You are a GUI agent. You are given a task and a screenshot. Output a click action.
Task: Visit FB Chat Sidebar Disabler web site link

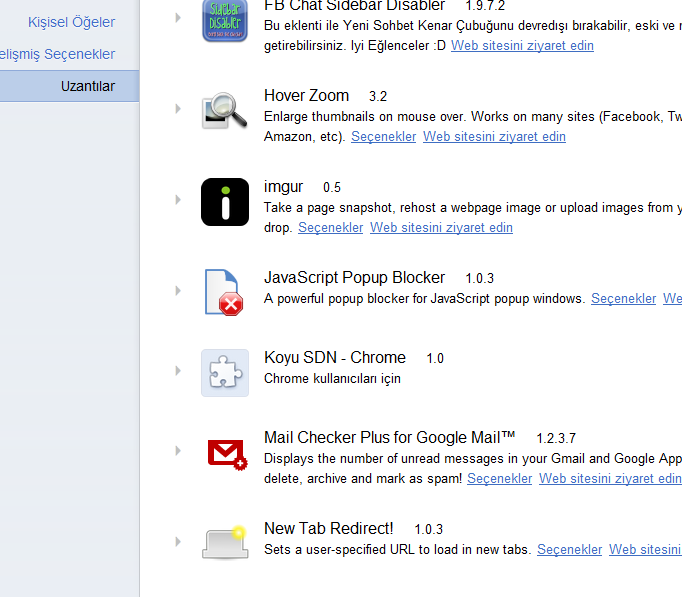coord(522,46)
